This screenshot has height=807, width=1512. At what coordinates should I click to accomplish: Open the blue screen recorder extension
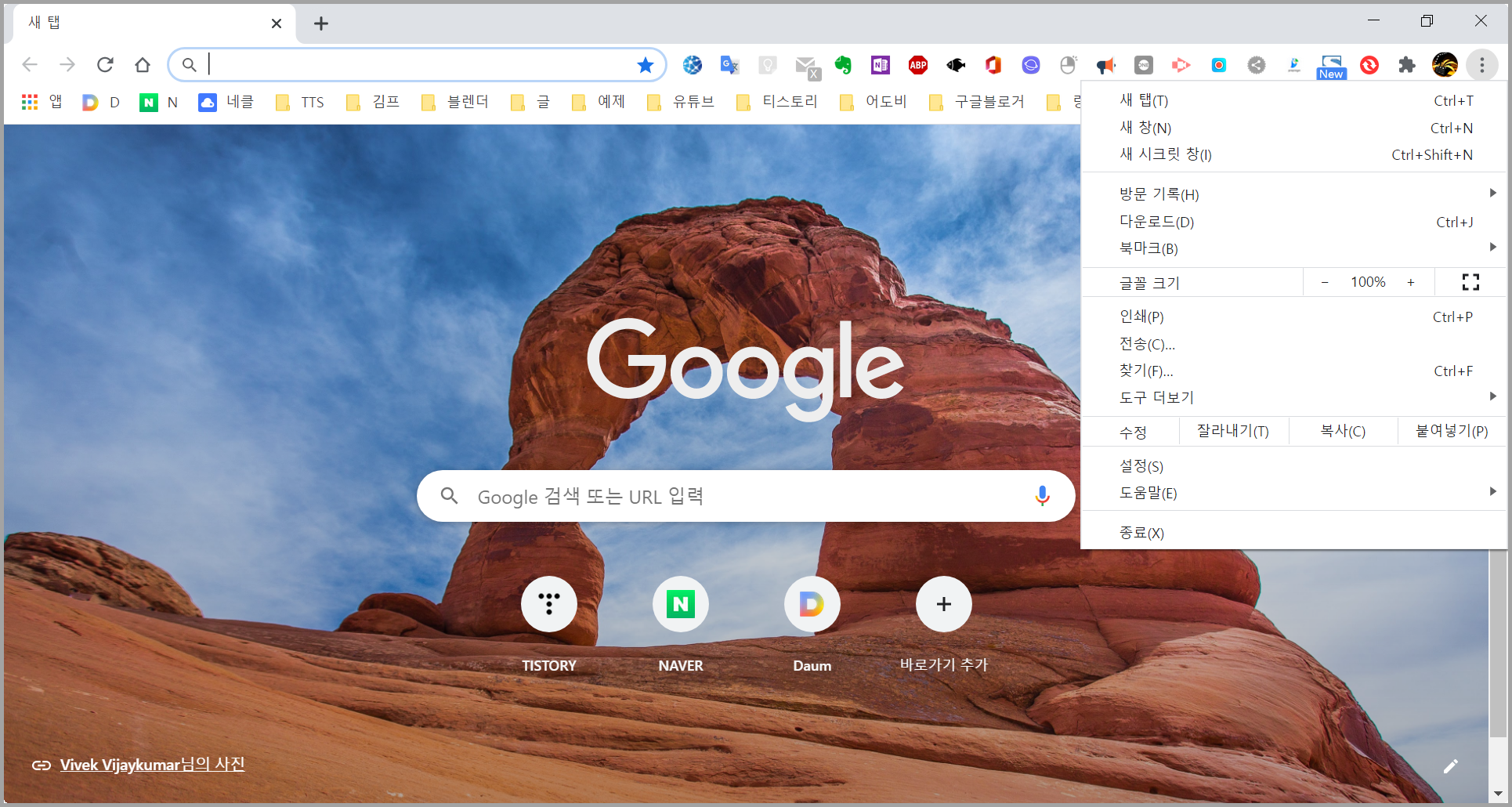[x=1219, y=65]
